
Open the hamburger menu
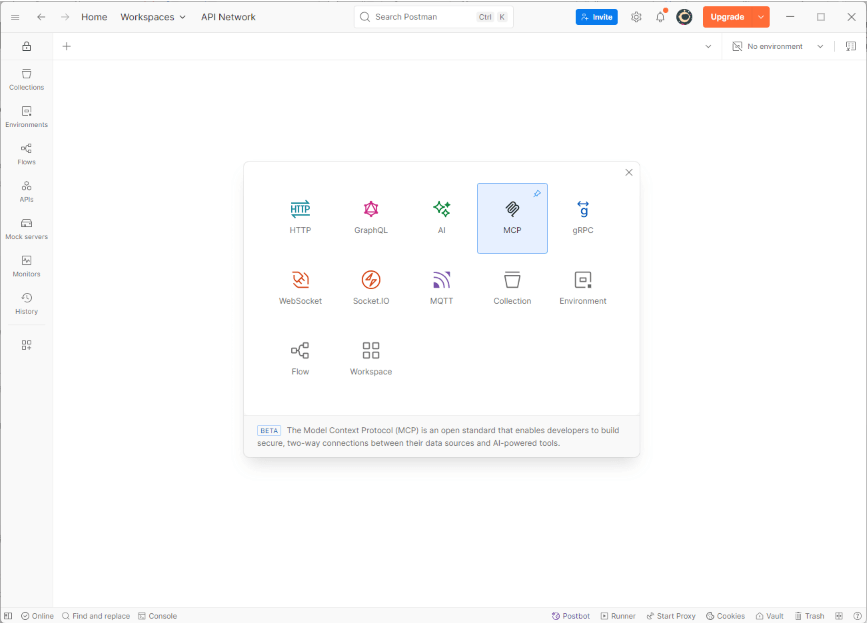pyautogui.click(x=15, y=17)
